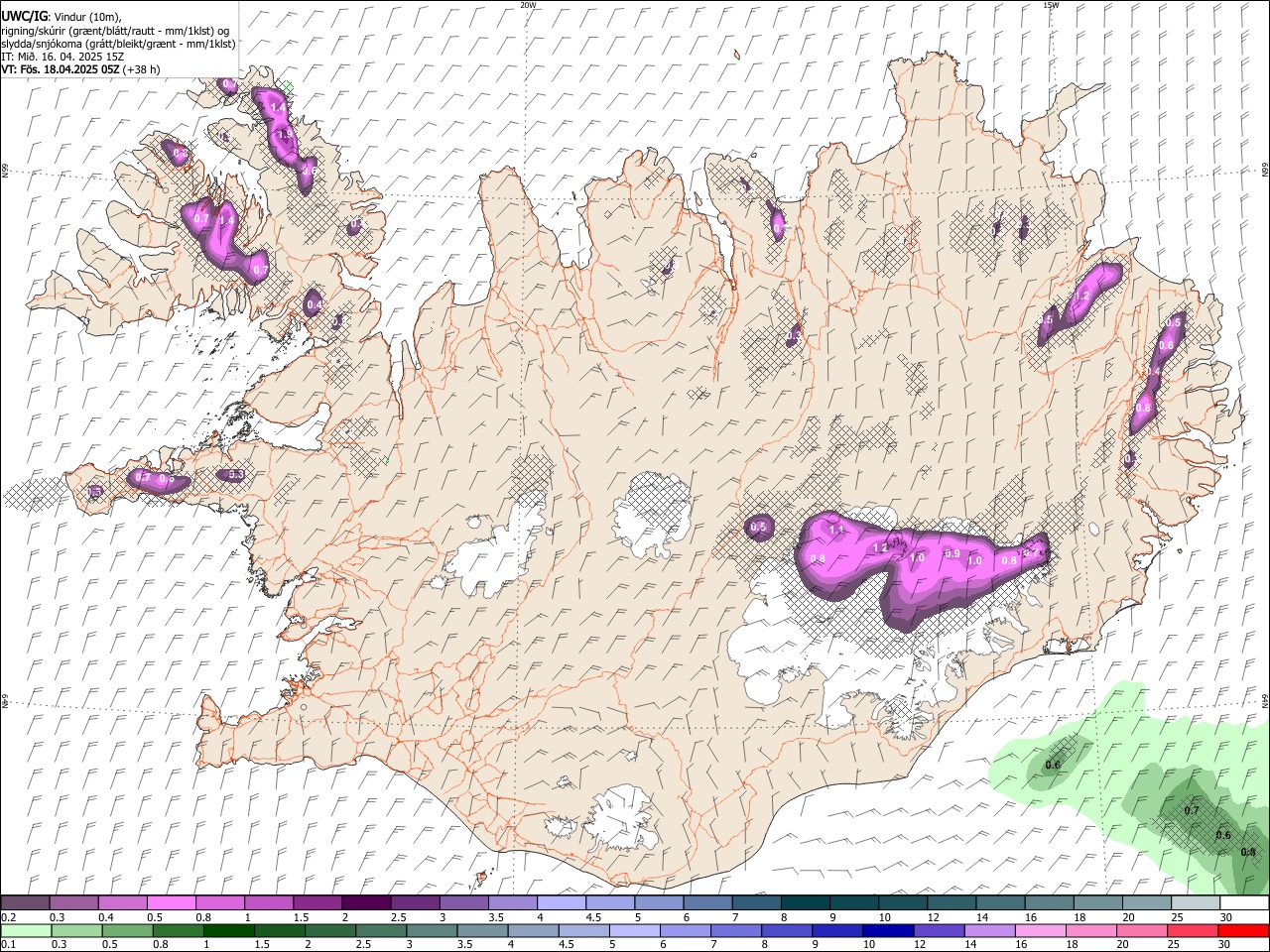Screen dimensions: 1270x952
Task: Select the 'IT: Mið. 16. 04. 2025 15Z' line
Action: point(63,57)
